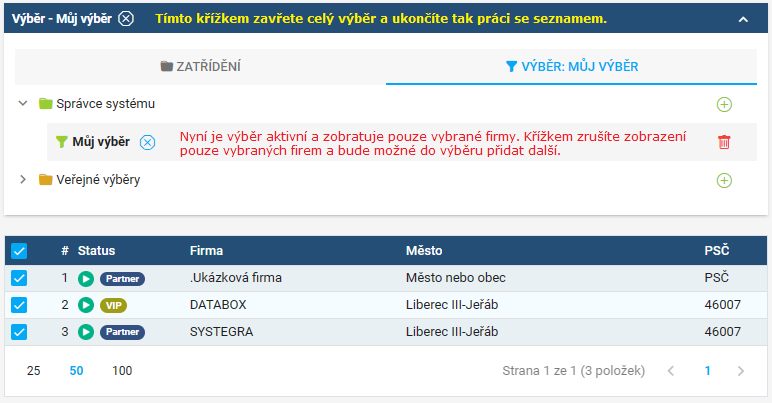
Task: Uncheck the DATABOX row checkbox
Action: click(x=19, y=305)
